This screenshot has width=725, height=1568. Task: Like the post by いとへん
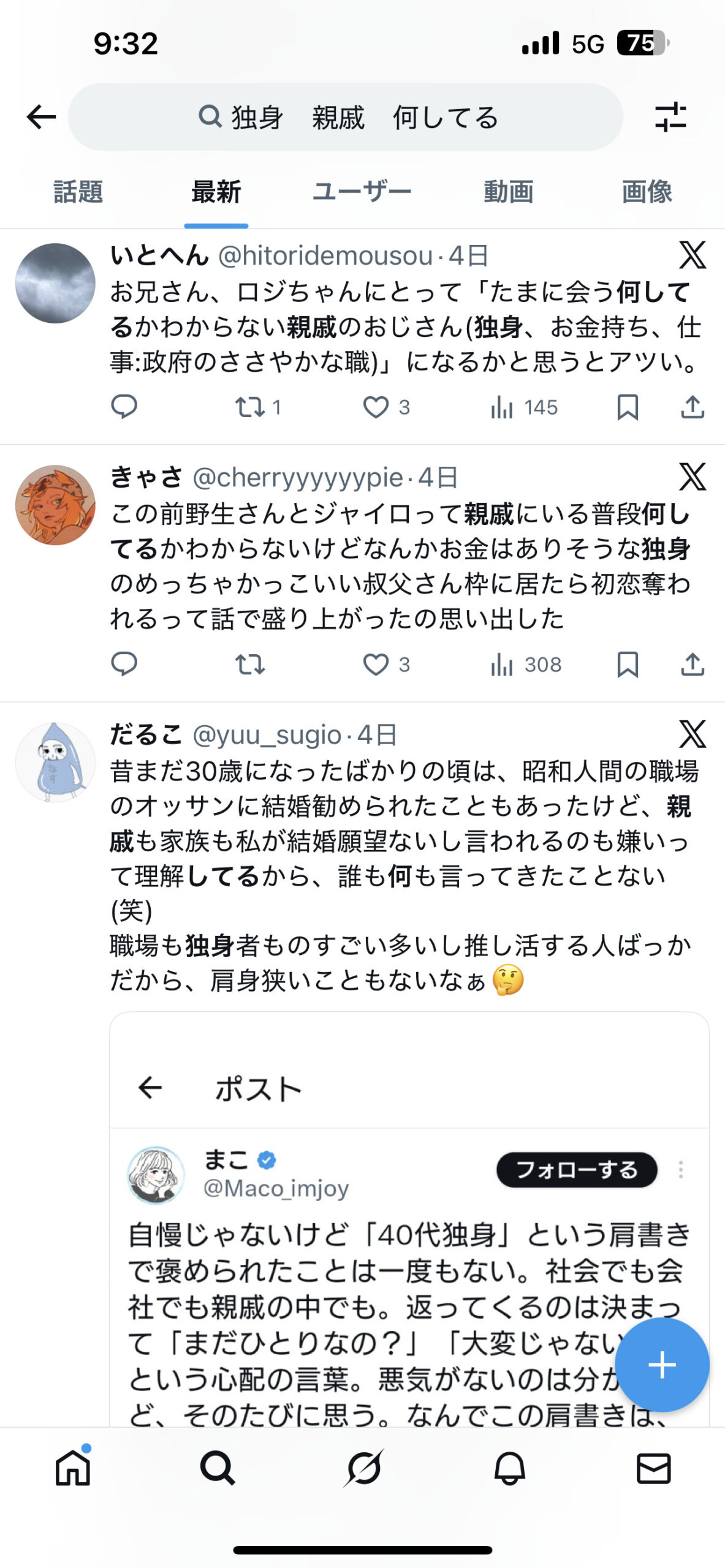[x=376, y=407]
